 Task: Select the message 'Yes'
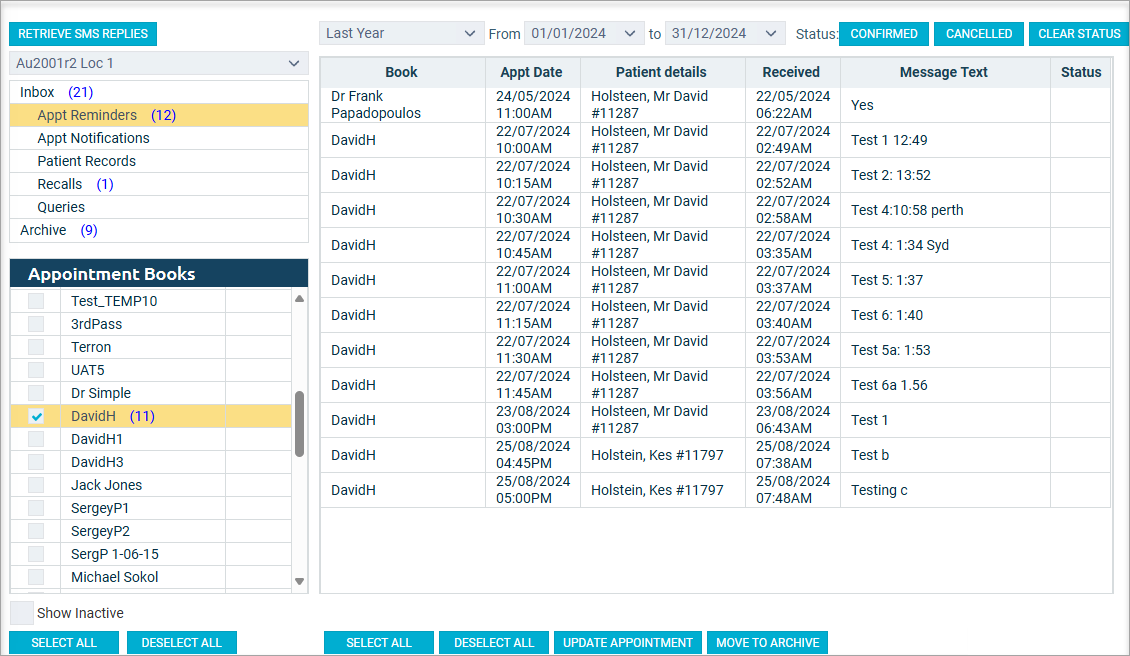[862, 105]
